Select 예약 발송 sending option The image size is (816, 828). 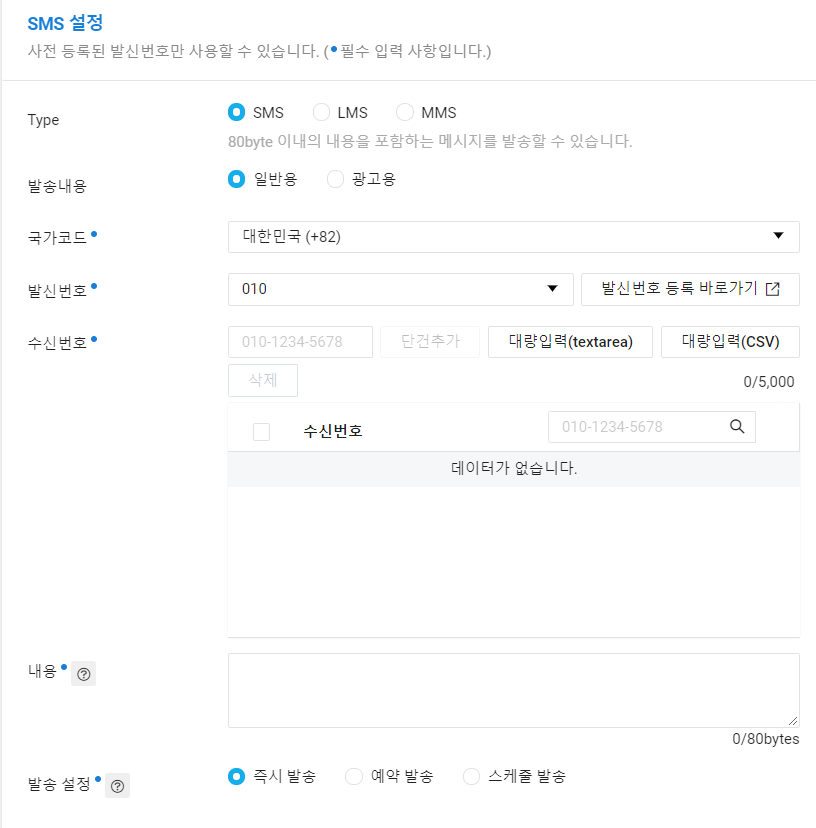tap(353, 775)
